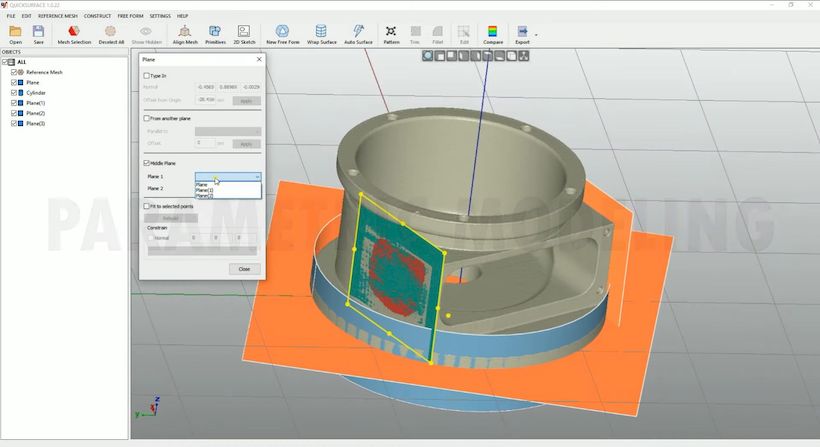Start a 2D Sketch
Image resolution: width=820 pixels, height=447 pixels.
pyautogui.click(x=244, y=34)
